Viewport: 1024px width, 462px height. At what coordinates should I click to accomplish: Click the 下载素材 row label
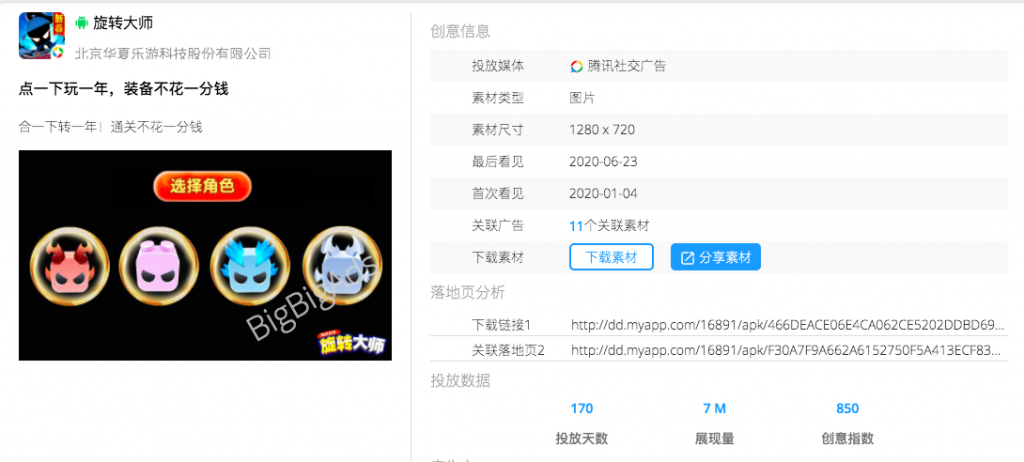[x=498, y=257]
